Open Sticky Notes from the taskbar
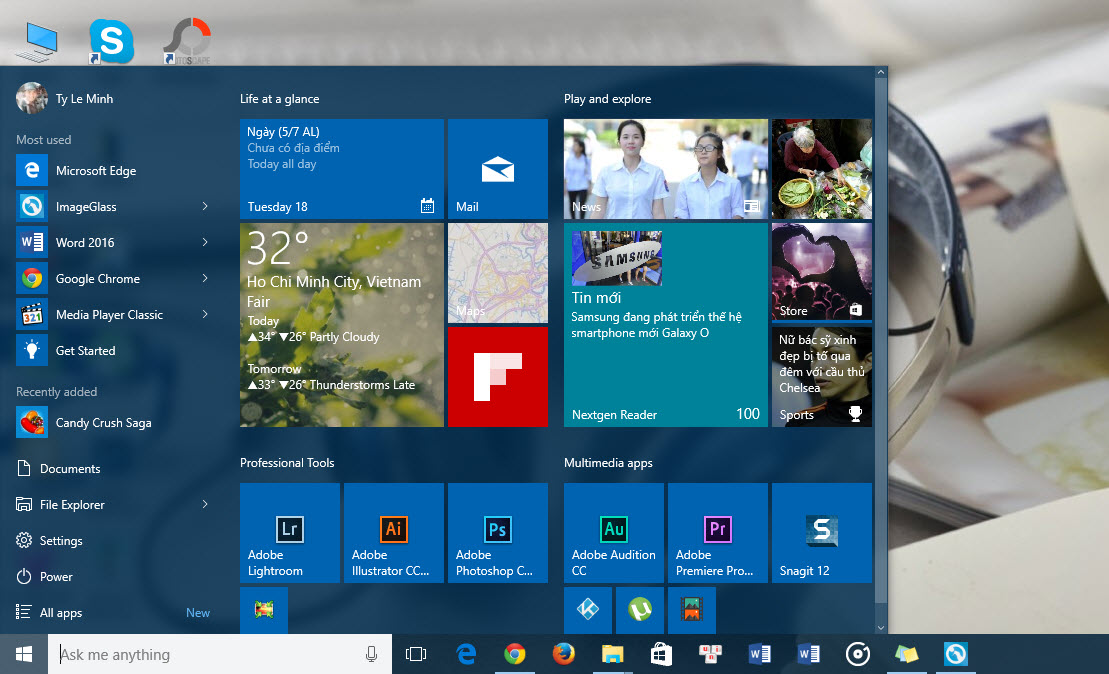The height and width of the screenshot is (674, 1109). (906, 654)
